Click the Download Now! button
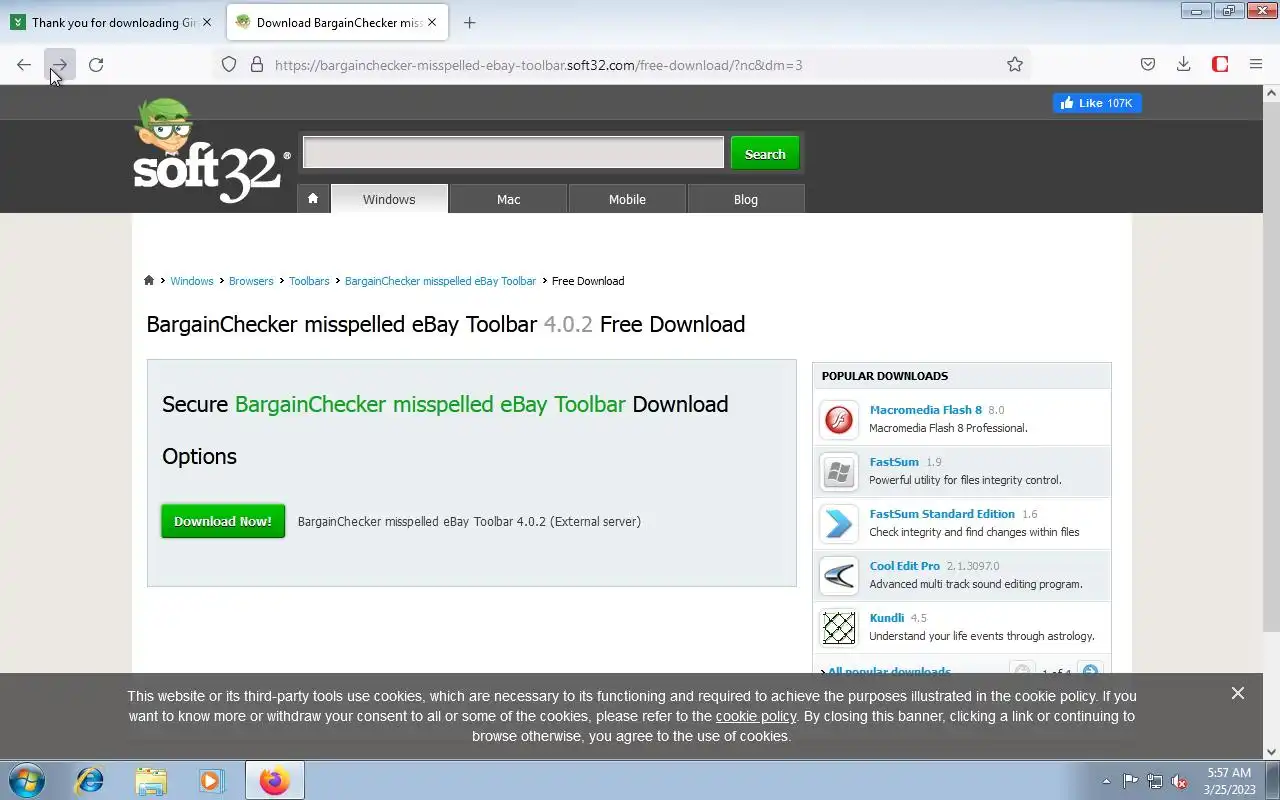Viewport: 1280px width, 800px height. tap(223, 521)
